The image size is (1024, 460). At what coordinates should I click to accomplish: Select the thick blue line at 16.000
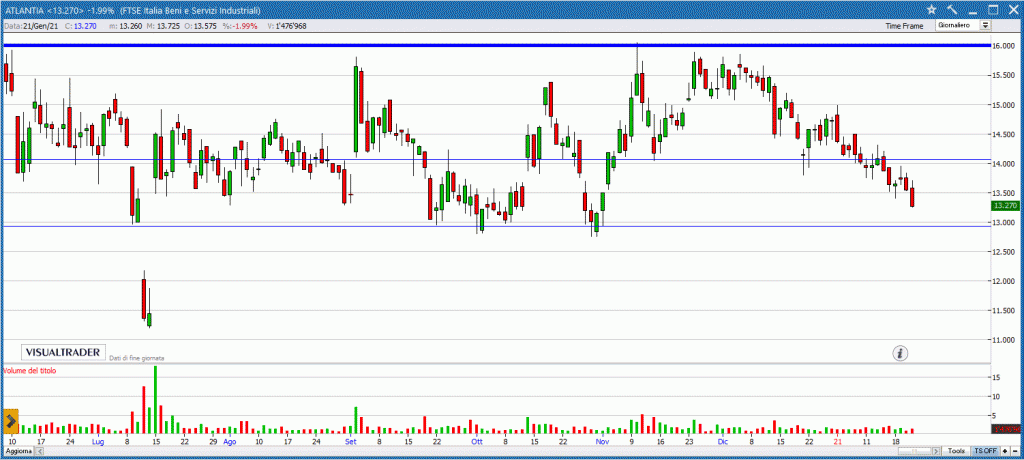[496, 45]
